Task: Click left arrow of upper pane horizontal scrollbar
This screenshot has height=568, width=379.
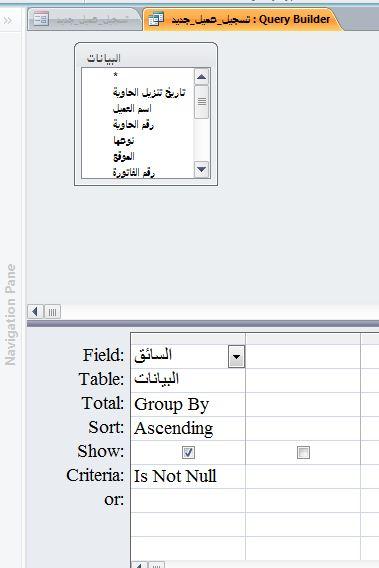Action: pos(35,312)
